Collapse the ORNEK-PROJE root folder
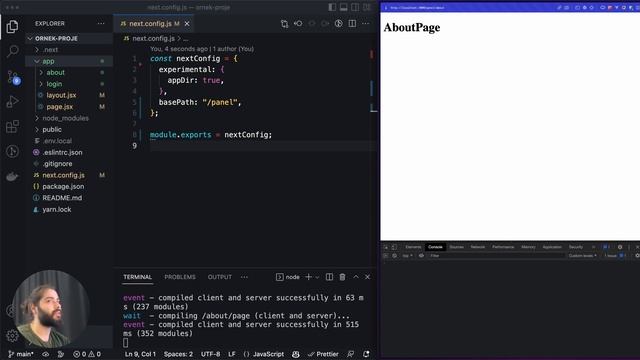This screenshot has height=360, width=640. [x=69, y=38]
